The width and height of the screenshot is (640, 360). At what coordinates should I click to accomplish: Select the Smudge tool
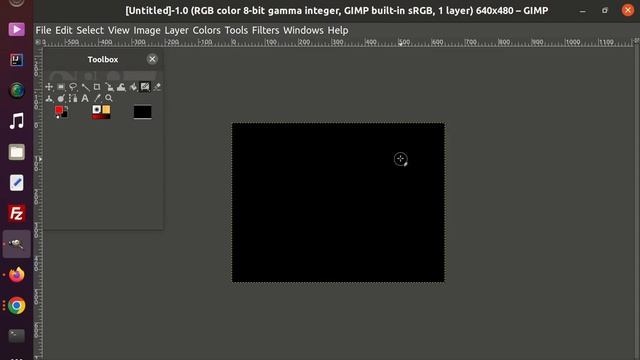(61, 98)
